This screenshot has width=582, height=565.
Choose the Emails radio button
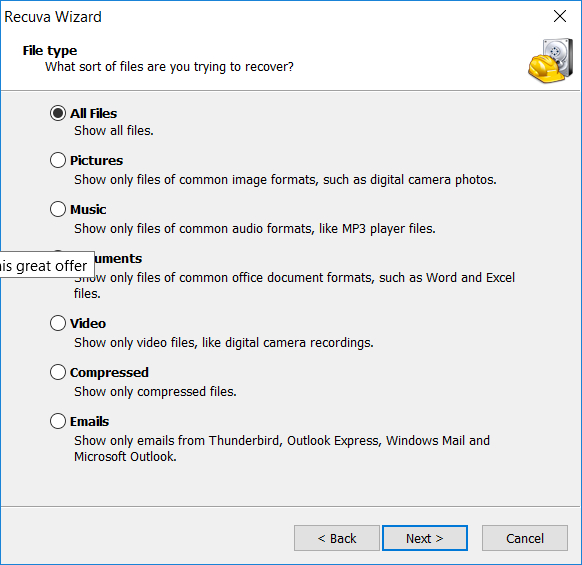58,421
